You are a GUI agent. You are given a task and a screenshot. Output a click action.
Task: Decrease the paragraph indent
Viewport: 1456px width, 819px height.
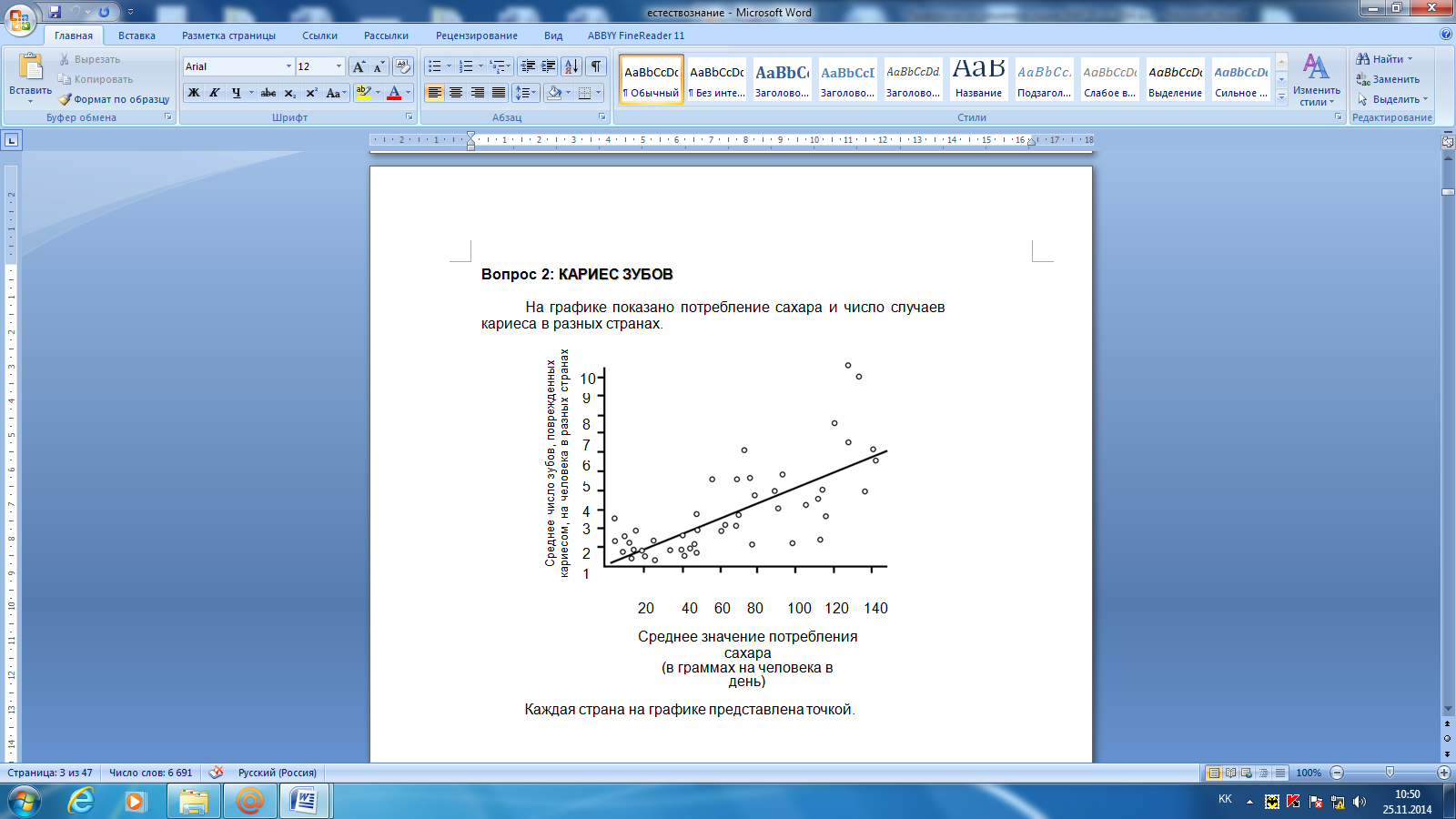point(527,66)
